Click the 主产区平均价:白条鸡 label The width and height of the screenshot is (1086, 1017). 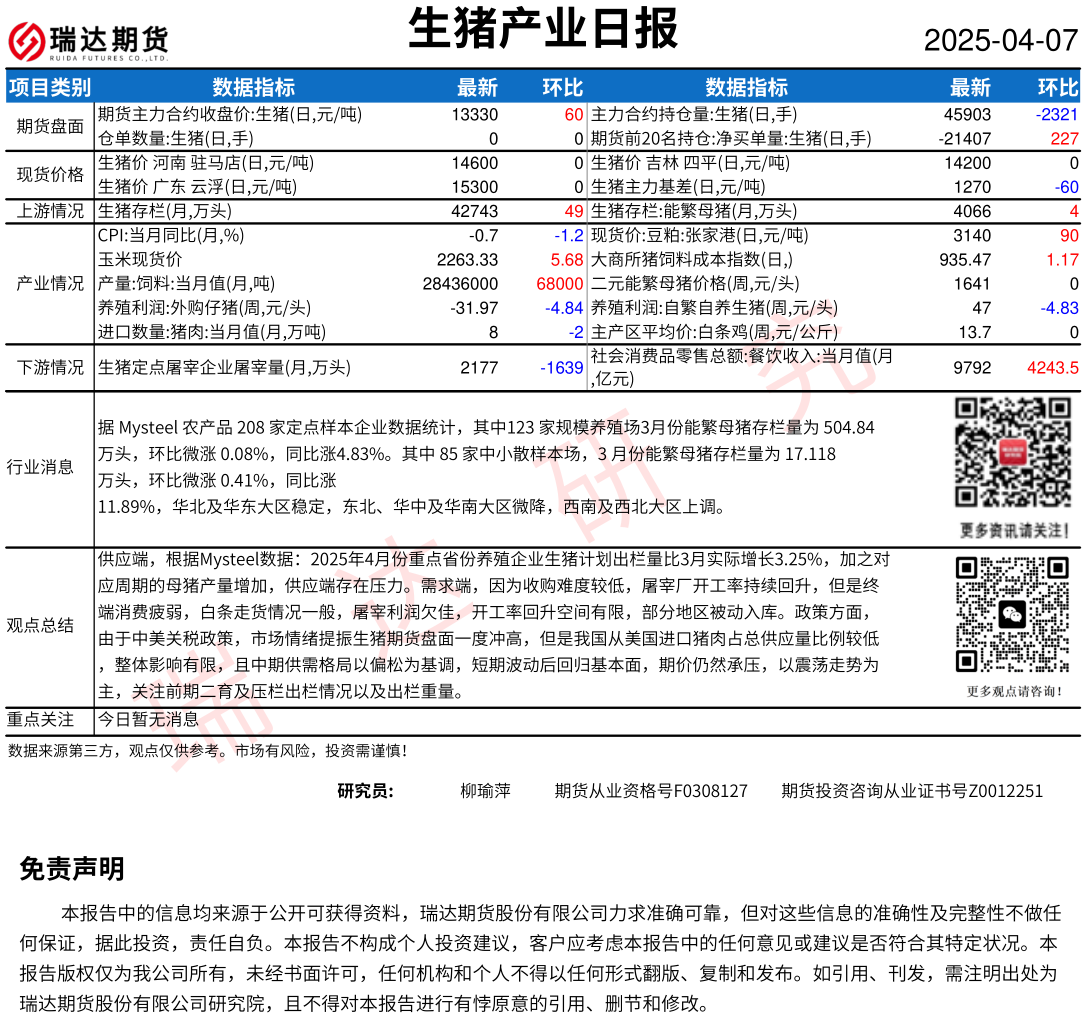[715, 333]
